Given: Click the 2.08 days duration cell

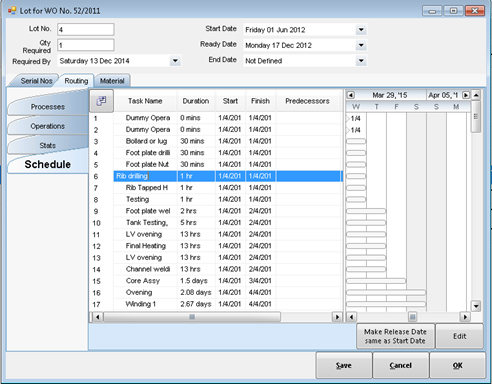Looking at the screenshot, I should click(x=196, y=292).
